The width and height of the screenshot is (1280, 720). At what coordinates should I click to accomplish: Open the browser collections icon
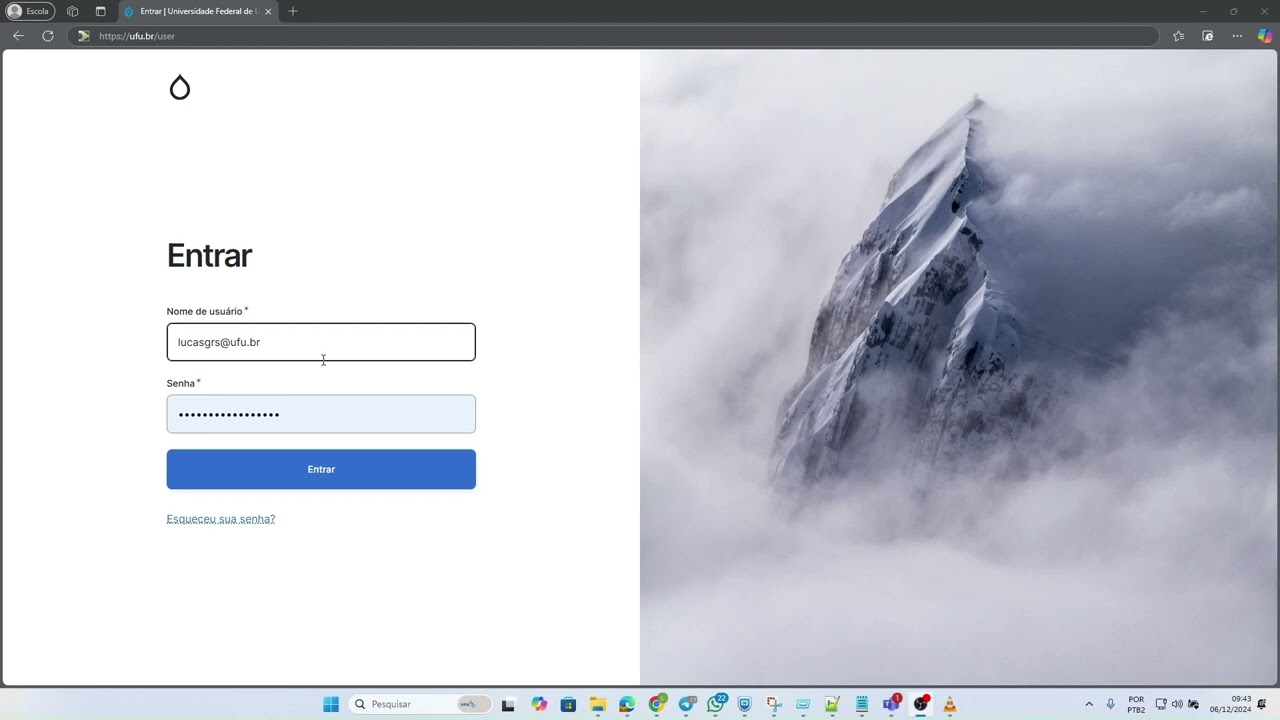click(x=1207, y=36)
